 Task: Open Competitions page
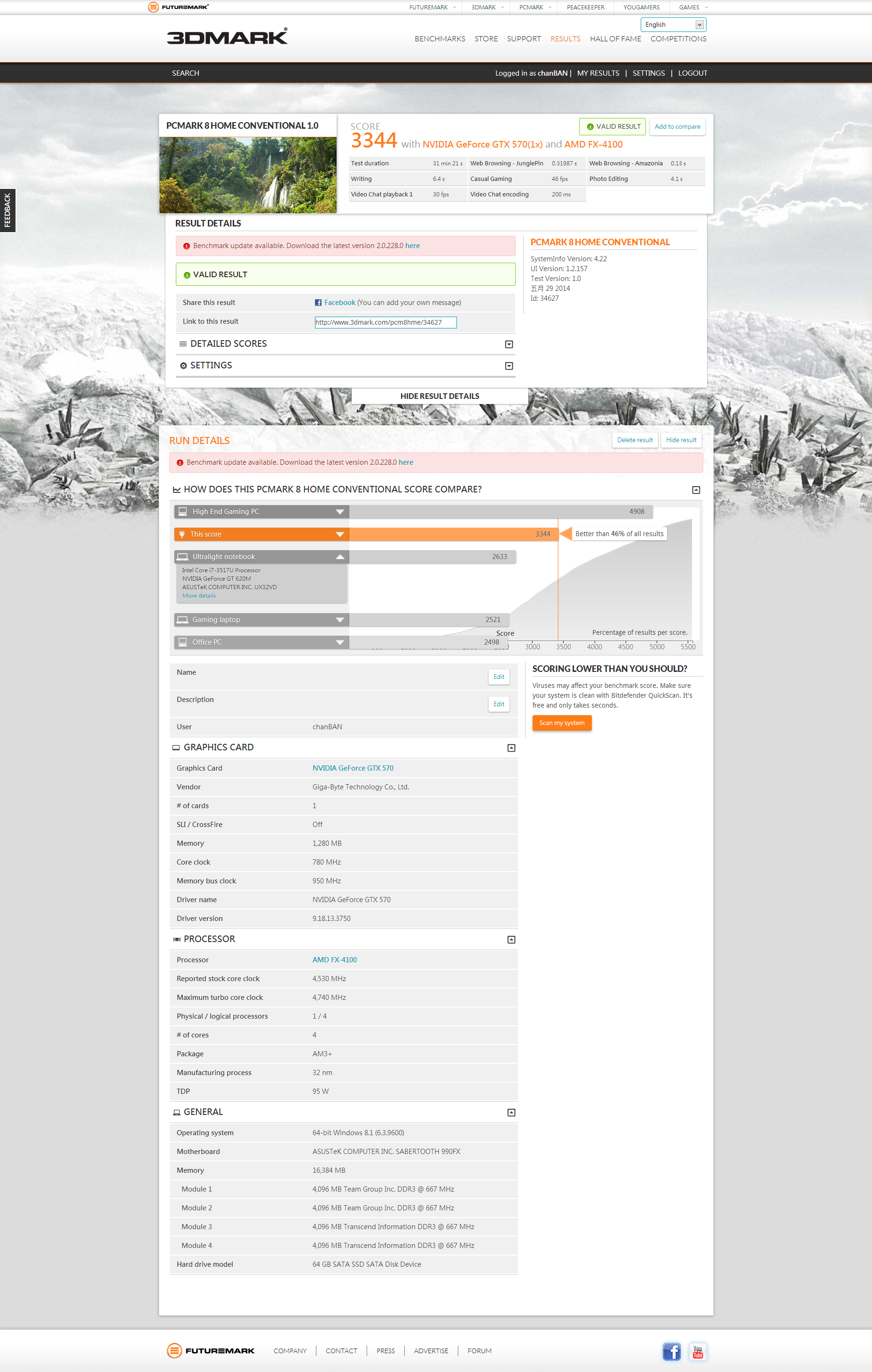tap(678, 39)
